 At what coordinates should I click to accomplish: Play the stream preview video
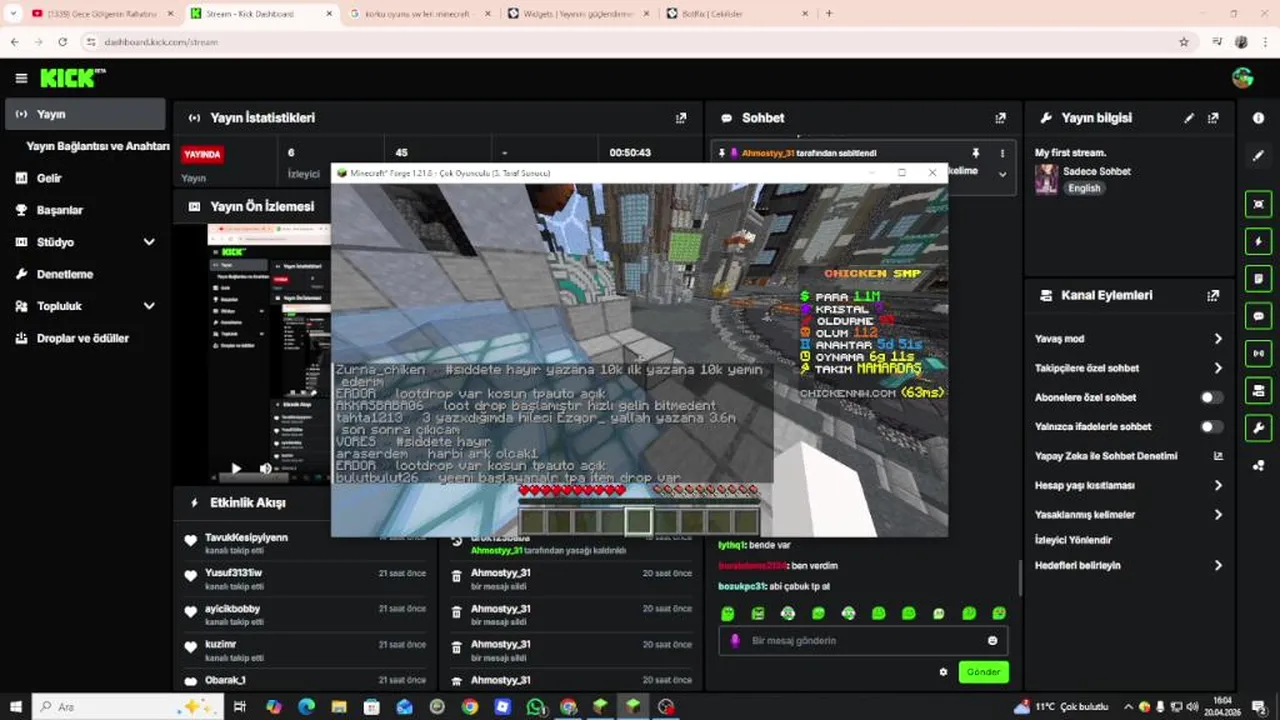236,468
